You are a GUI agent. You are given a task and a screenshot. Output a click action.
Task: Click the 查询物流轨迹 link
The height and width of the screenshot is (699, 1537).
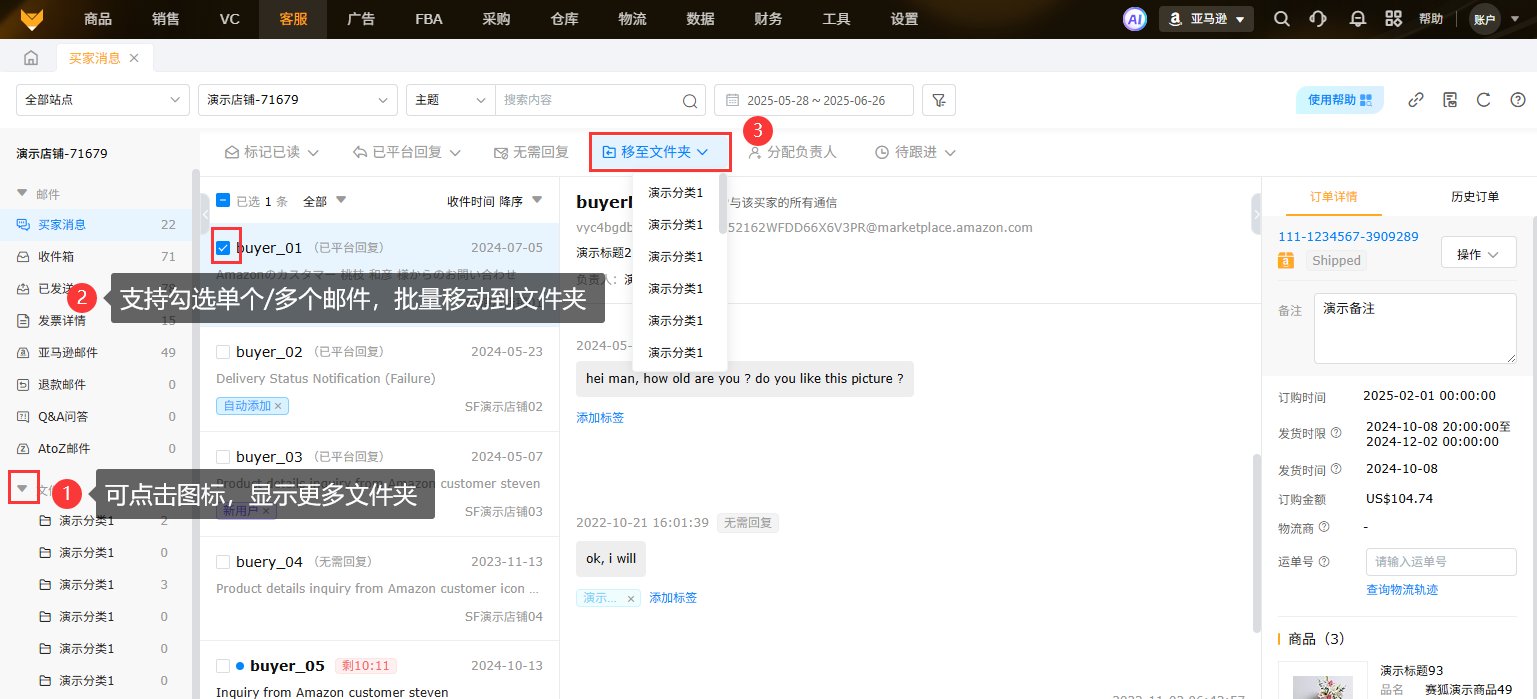[1402, 590]
